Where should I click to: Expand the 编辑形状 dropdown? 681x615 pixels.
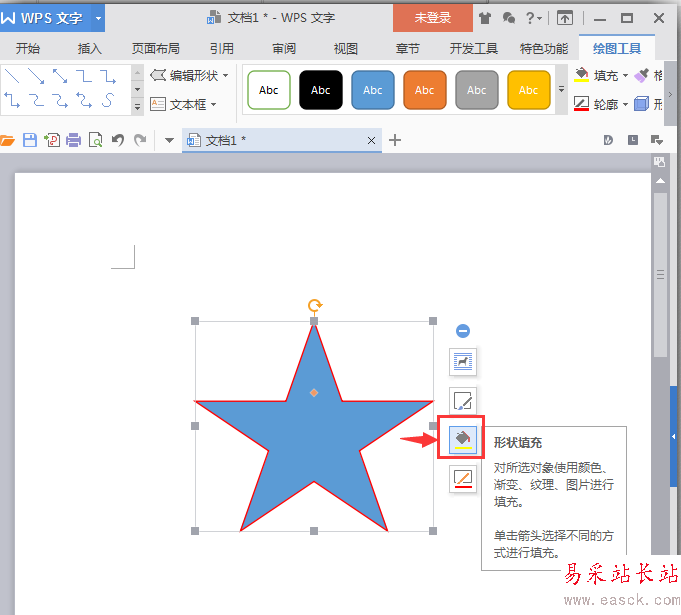[225, 76]
